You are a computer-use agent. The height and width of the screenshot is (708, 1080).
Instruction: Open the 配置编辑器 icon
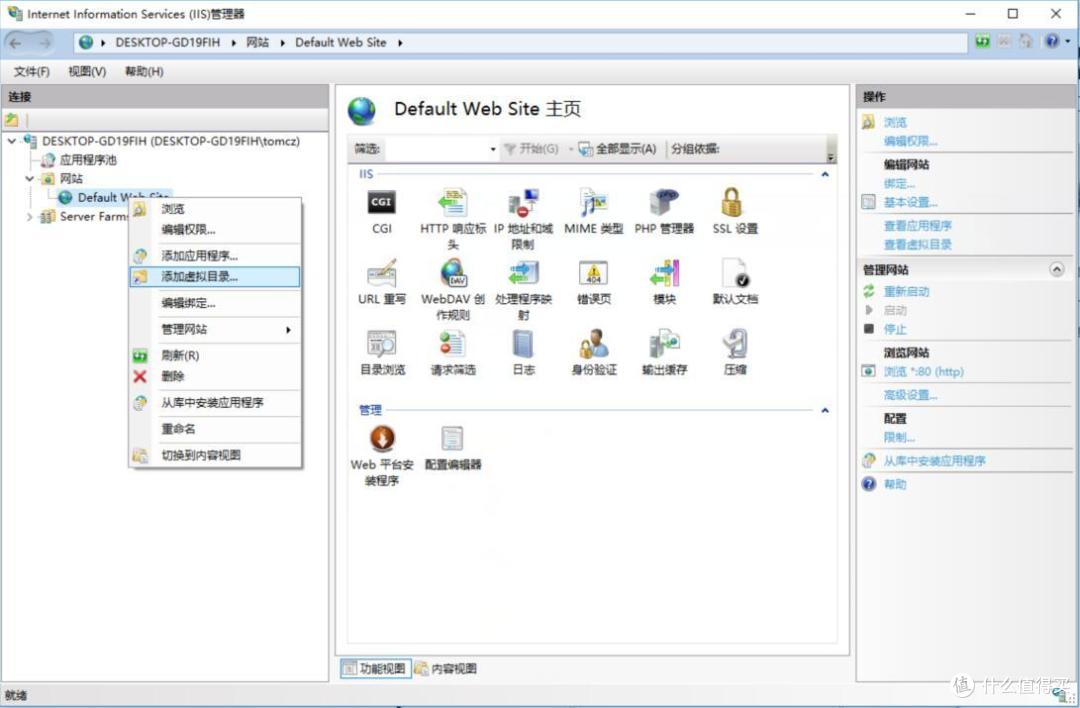click(452, 440)
